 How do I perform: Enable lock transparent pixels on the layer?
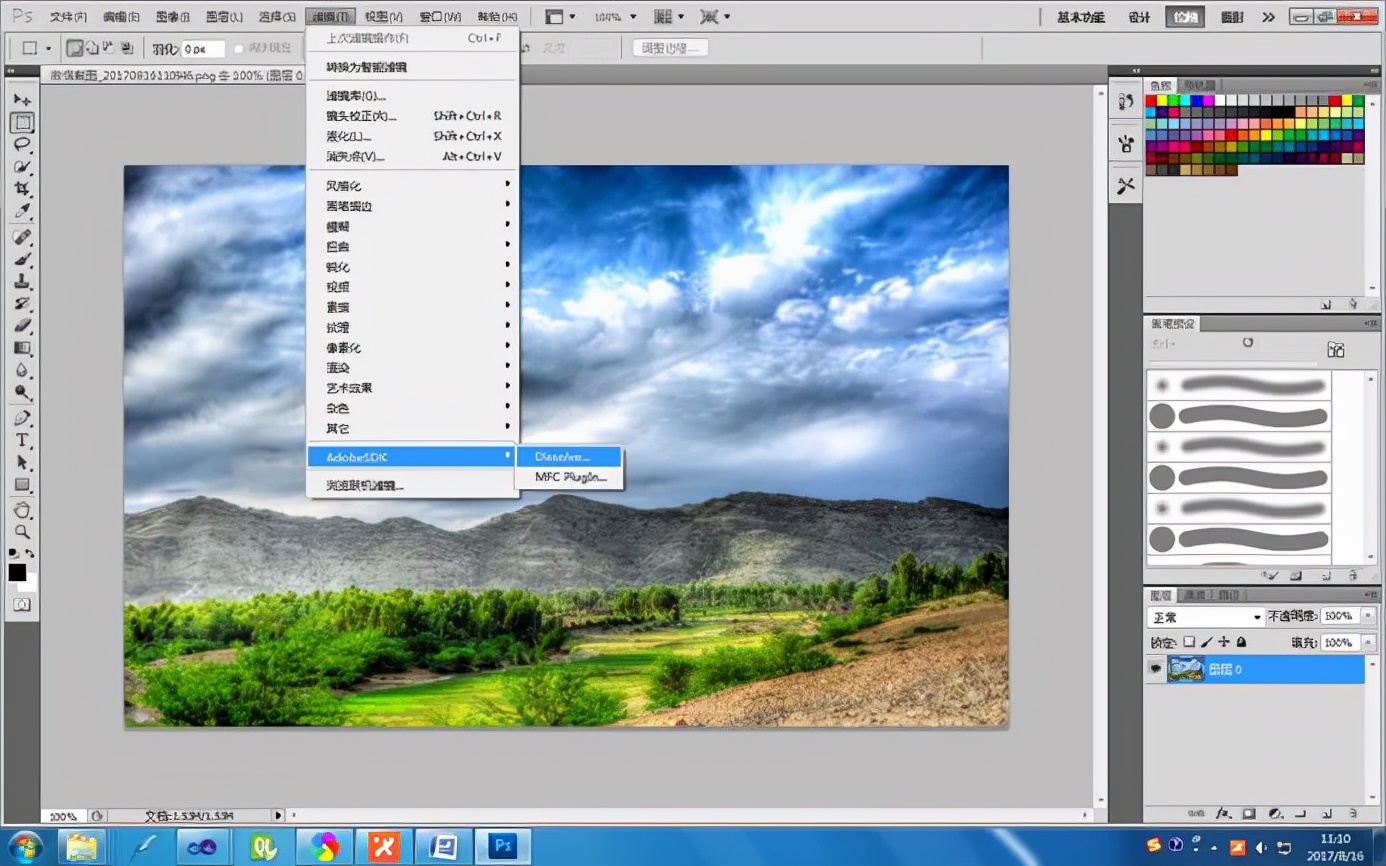(x=1190, y=642)
